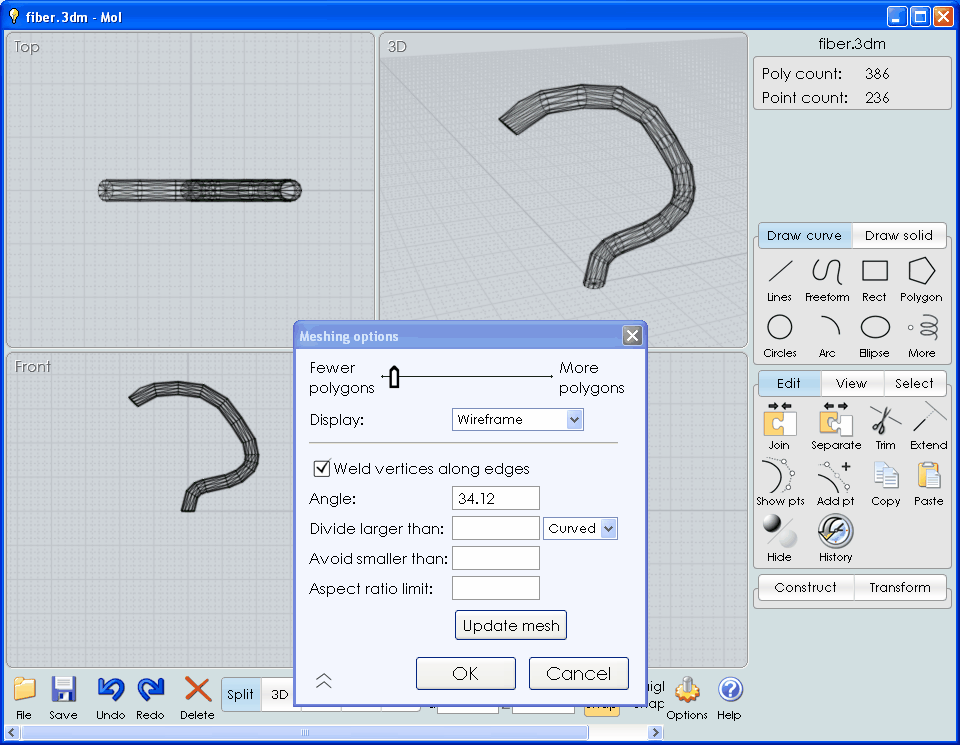960x745 pixels.
Task: Switch to the Transform tab
Action: click(x=899, y=588)
